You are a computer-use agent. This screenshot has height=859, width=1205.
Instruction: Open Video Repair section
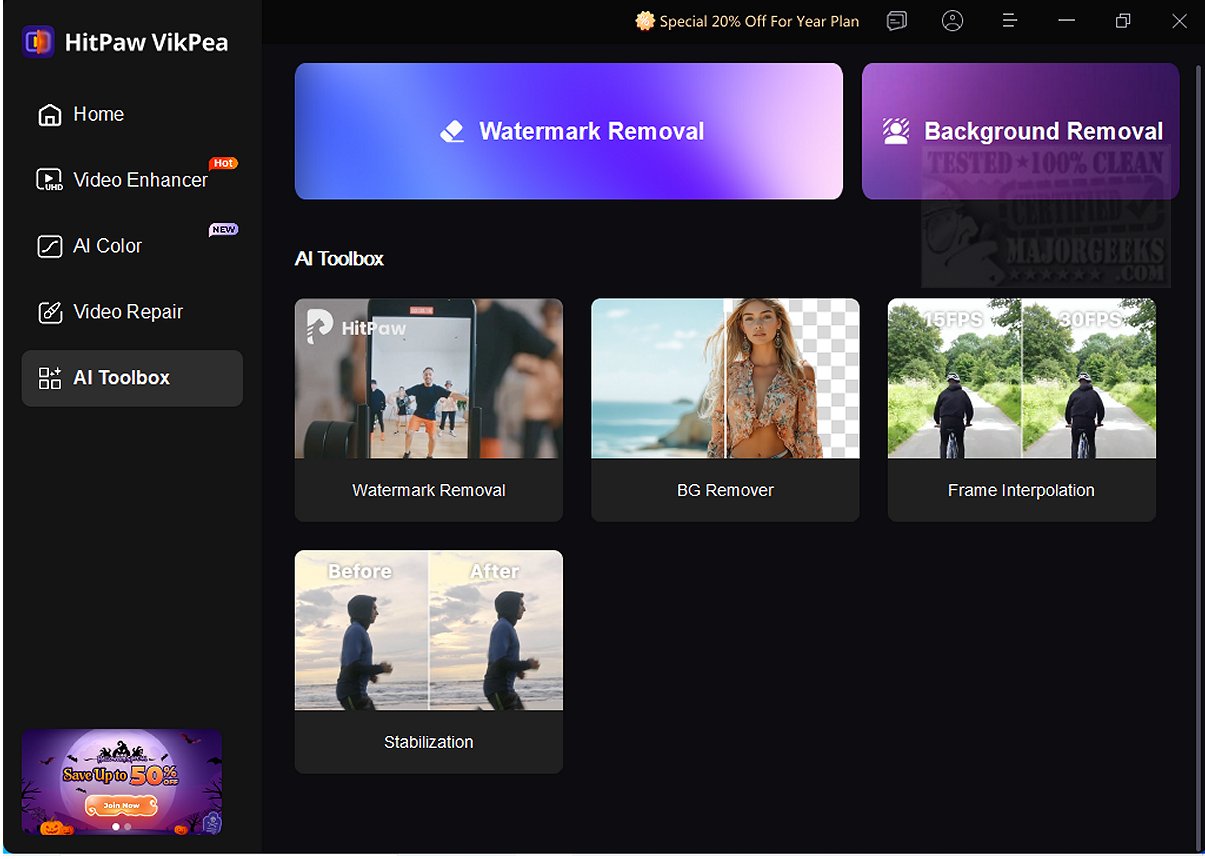(x=132, y=312)
